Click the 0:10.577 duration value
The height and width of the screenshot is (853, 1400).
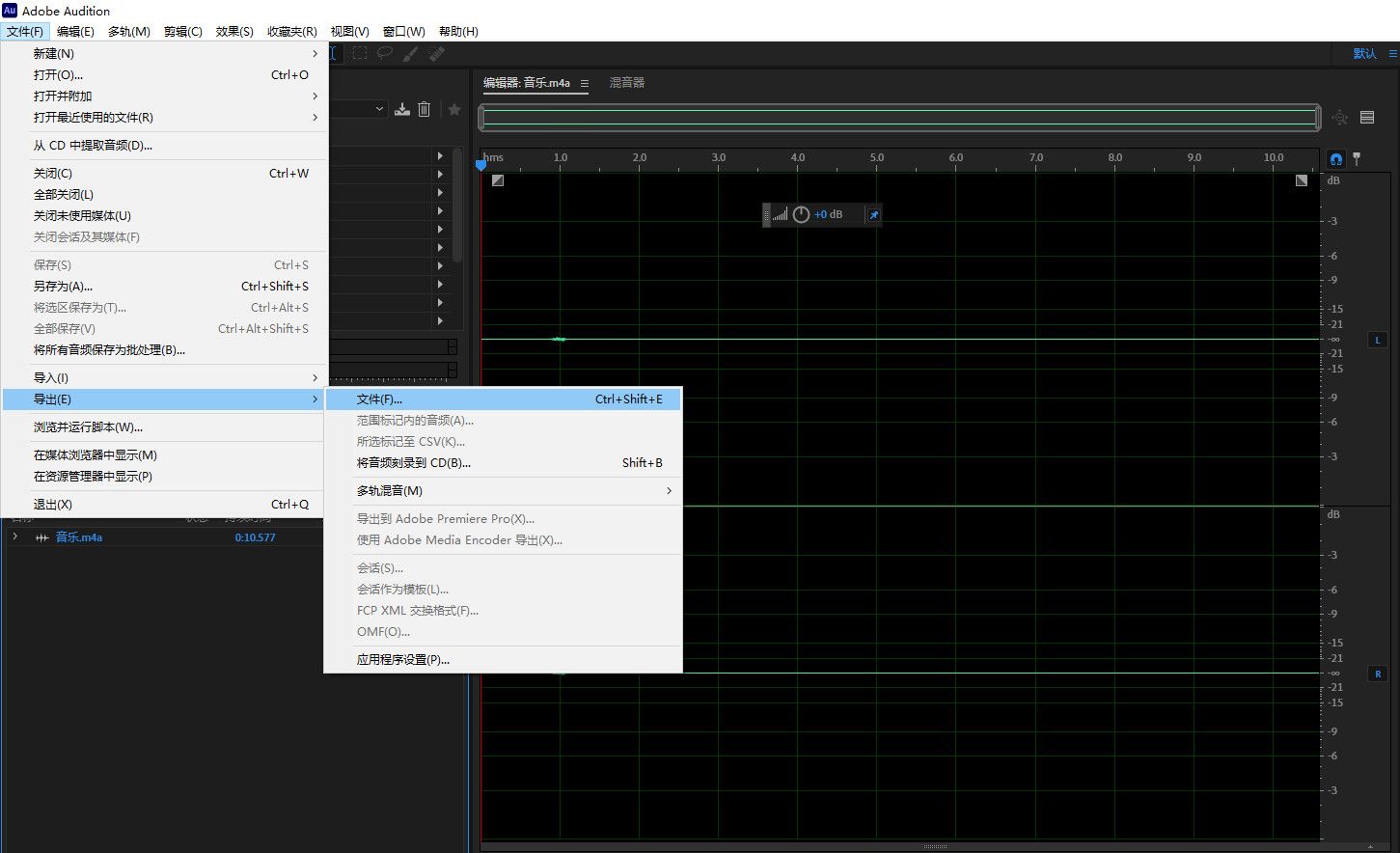[255, 537]
